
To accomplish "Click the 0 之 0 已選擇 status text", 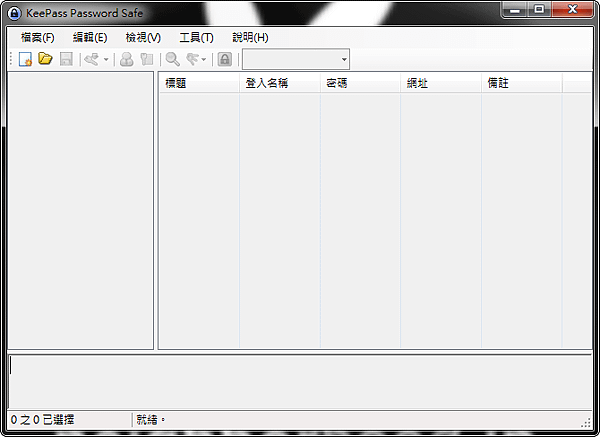I will click(x=42, y=420).
